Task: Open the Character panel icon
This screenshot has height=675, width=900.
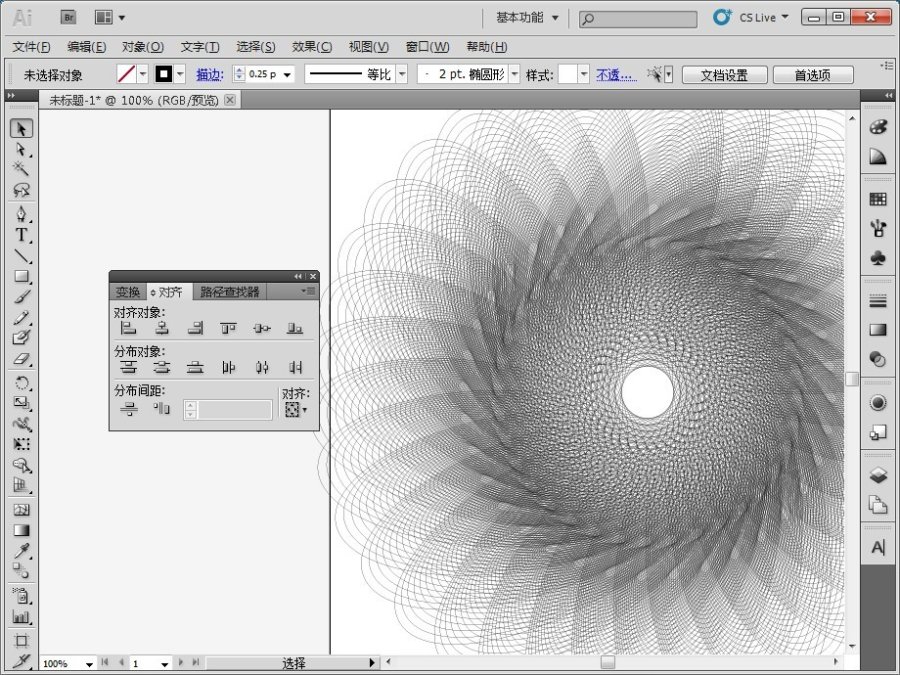Action: point(878,547)
